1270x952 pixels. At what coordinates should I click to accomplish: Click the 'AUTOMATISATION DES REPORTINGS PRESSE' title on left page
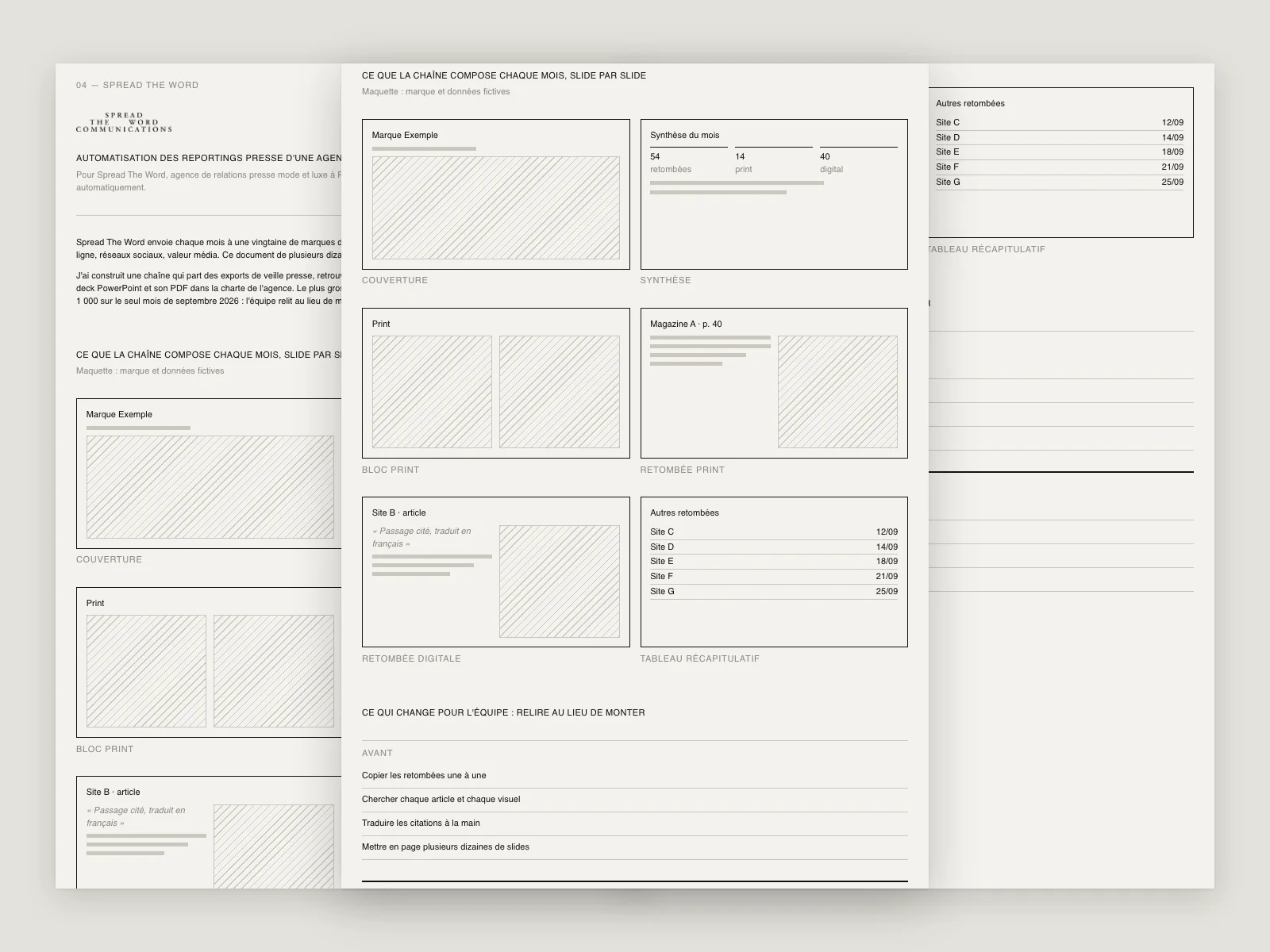click(210, 158)
